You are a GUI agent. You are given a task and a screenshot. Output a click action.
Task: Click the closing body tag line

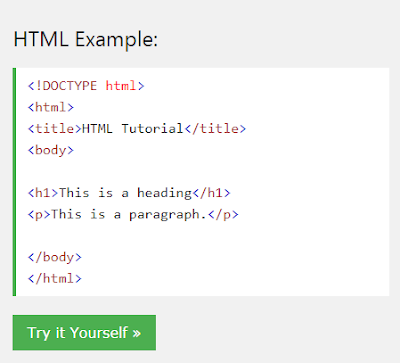55,257
